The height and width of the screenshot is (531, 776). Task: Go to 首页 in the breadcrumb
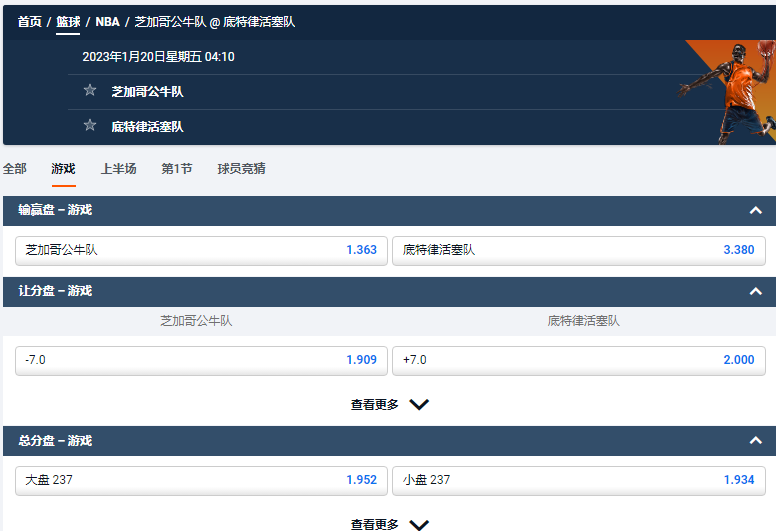click(30, 21)
